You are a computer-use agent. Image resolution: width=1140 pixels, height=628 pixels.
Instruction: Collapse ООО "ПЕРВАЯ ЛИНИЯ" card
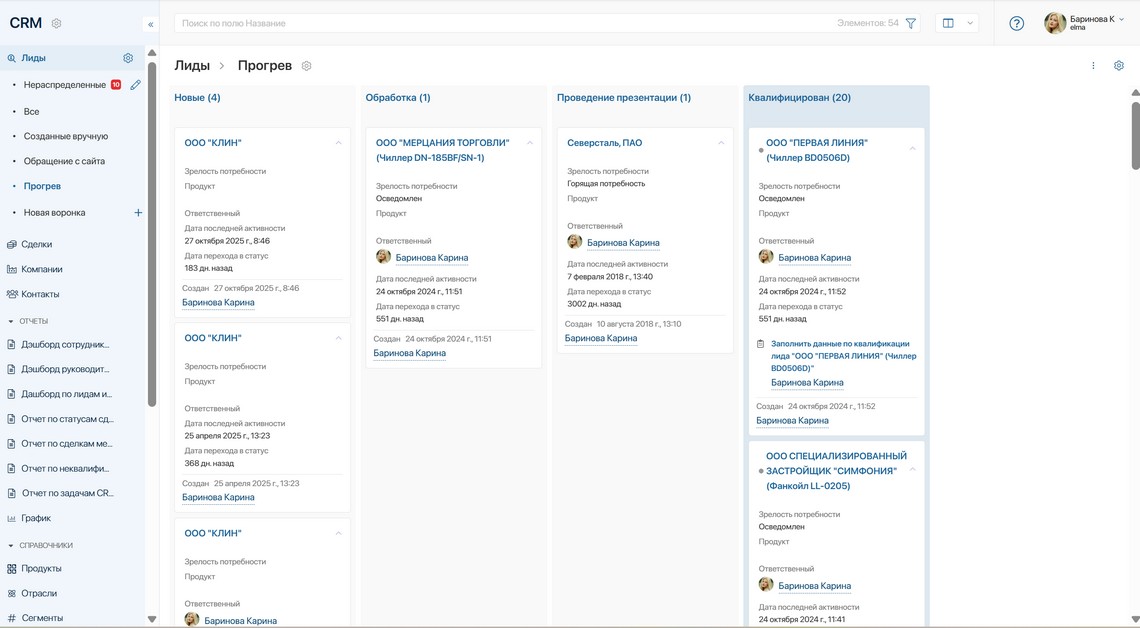(x=912, y=149)
